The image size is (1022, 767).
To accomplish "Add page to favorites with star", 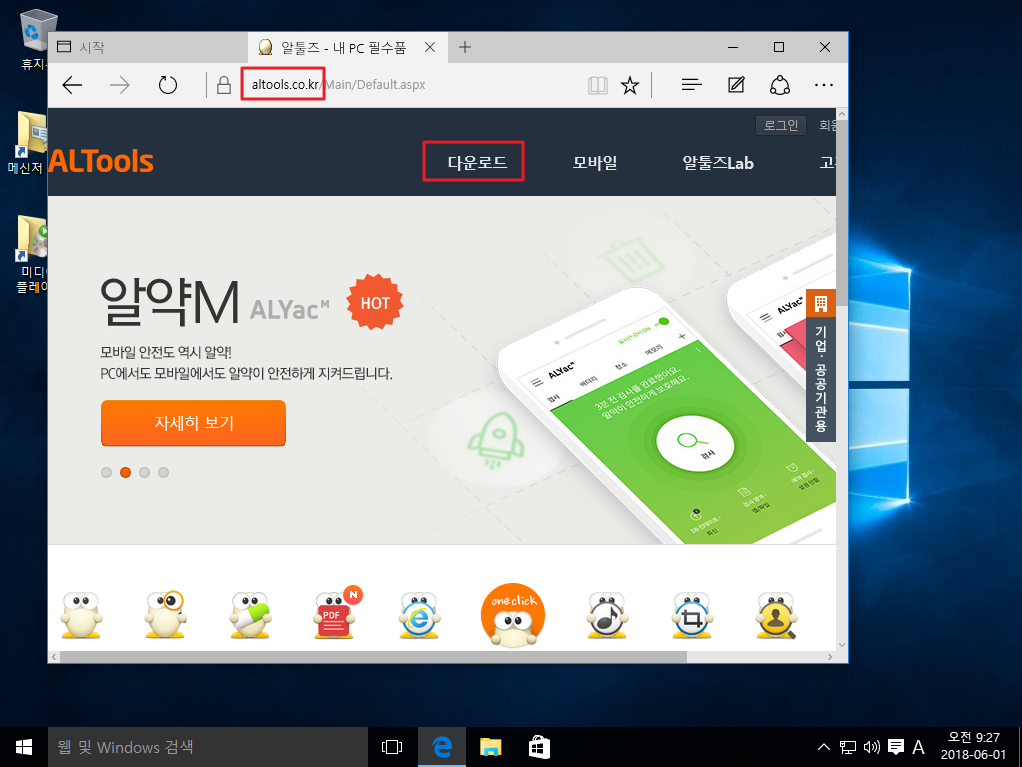I will pos(630,85).
